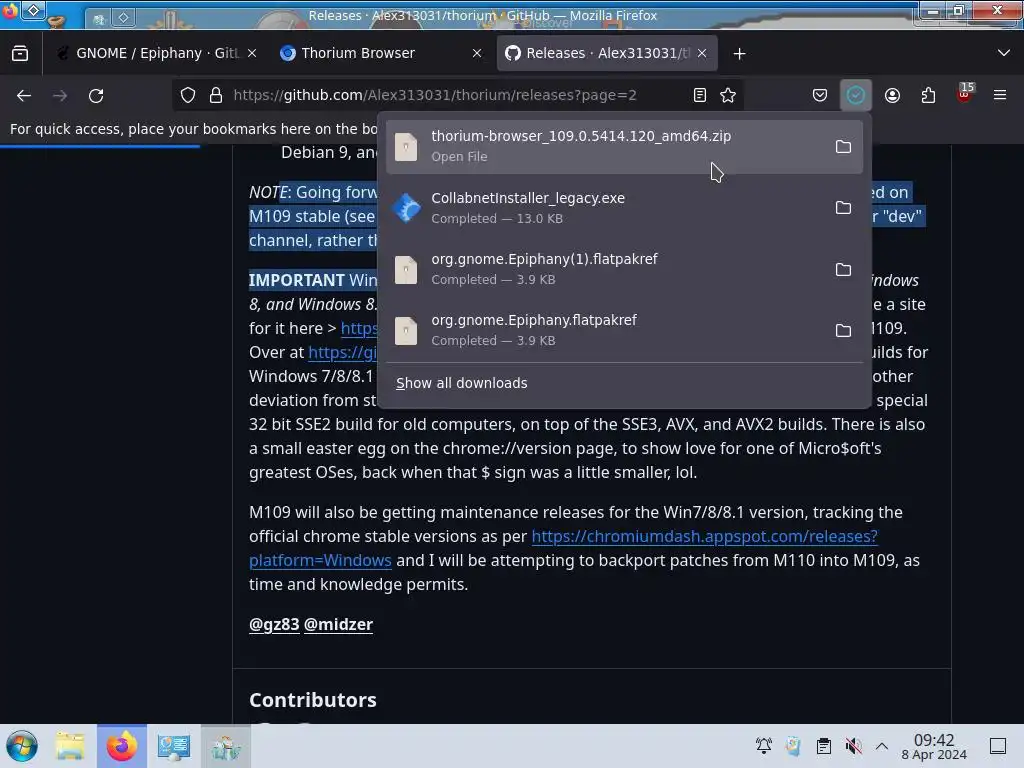Click the Contributors heading
This screenshot has width=1024, height=768.
click(x=313, y=700)
